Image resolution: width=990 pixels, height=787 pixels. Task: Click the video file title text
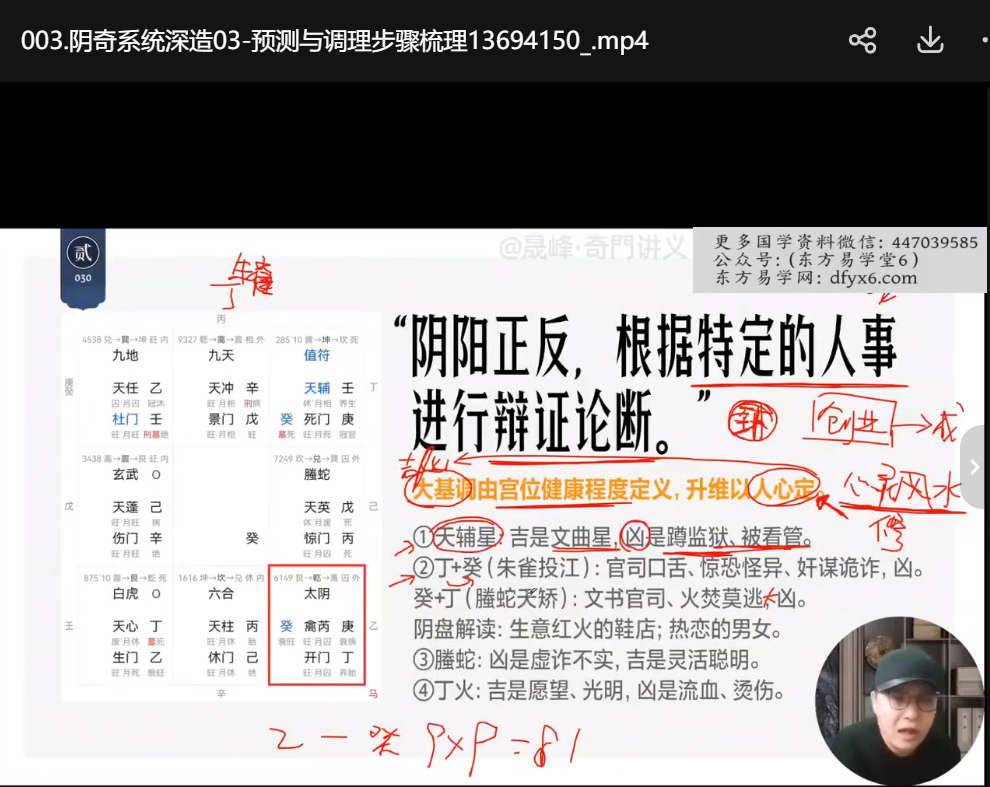point(335,41)
